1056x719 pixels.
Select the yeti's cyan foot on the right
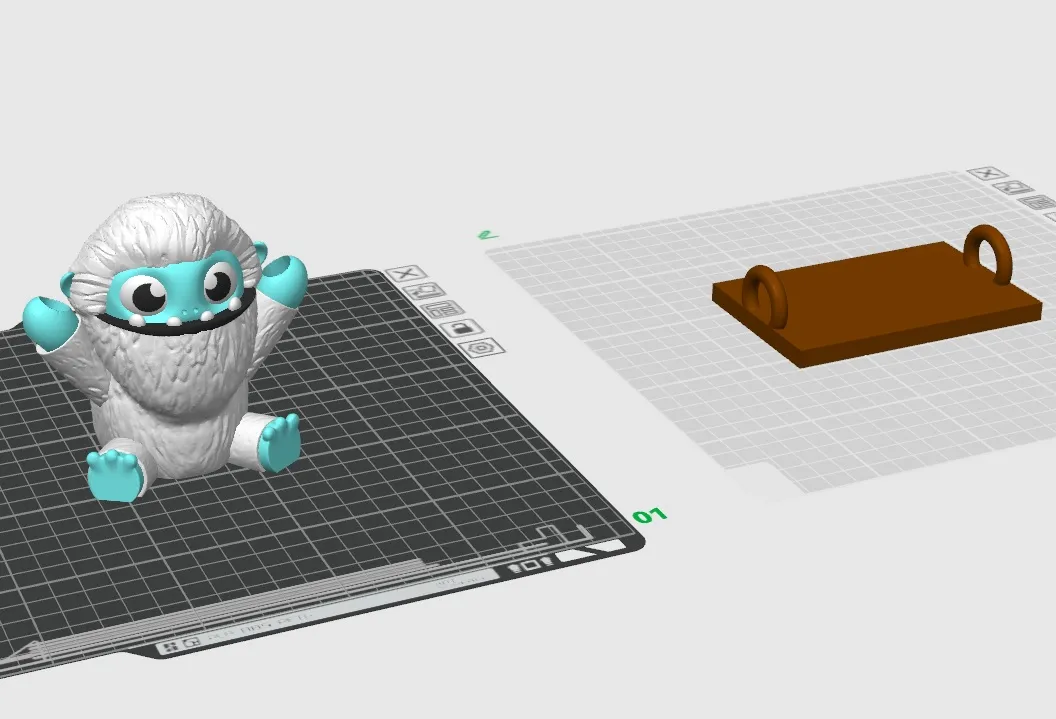coord(280,440)
